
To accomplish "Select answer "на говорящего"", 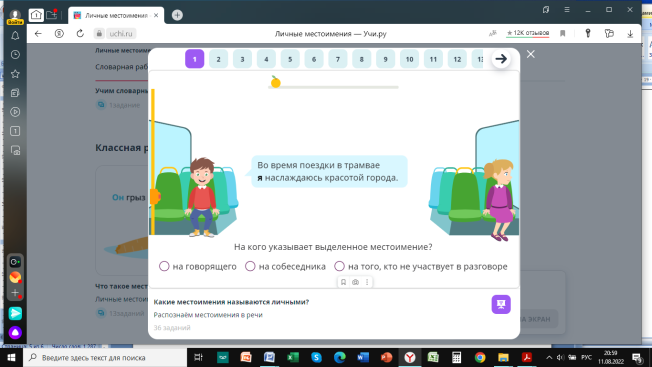I will [x=198, y=266].
